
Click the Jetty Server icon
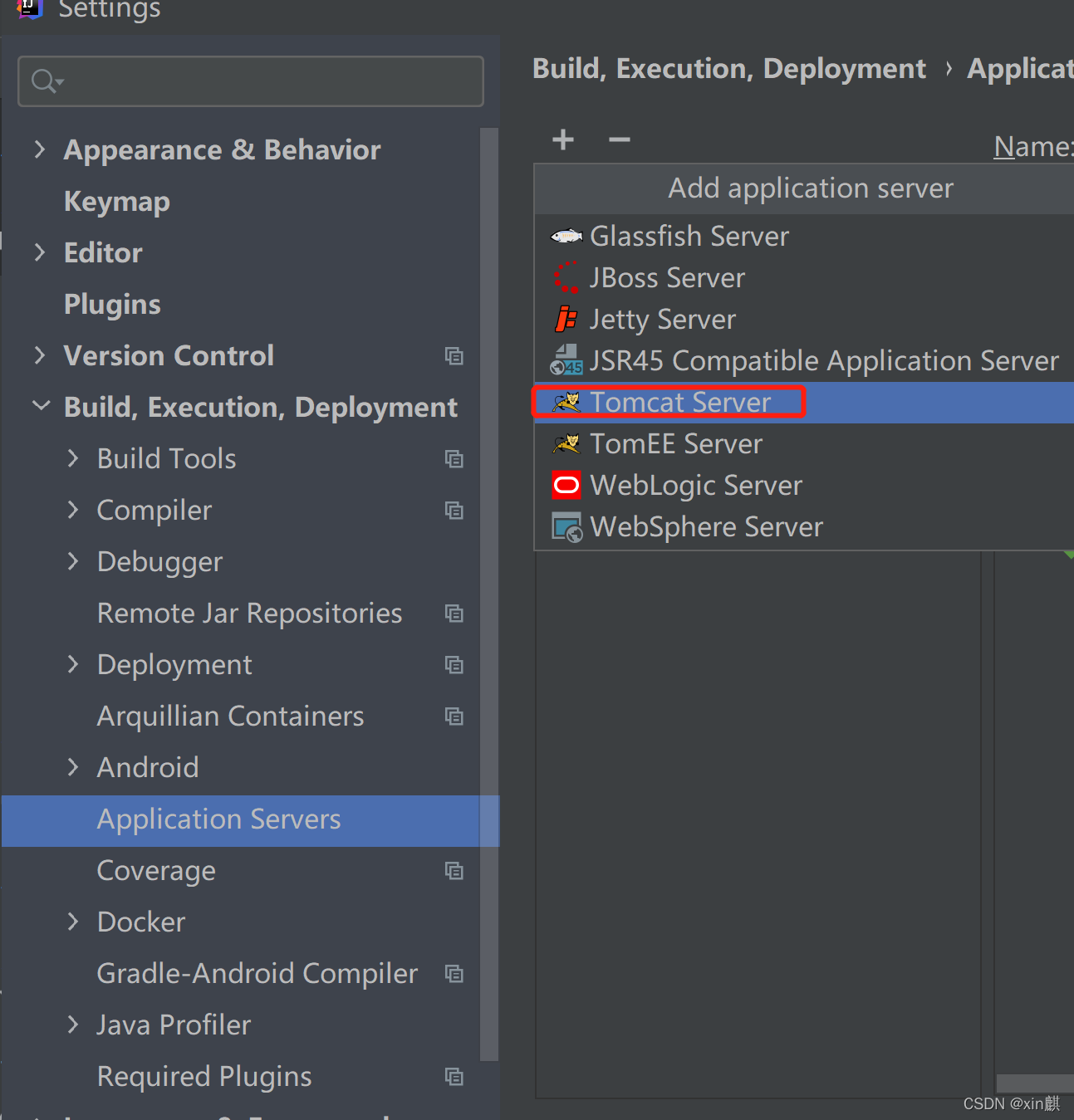(x=566, y=319)
